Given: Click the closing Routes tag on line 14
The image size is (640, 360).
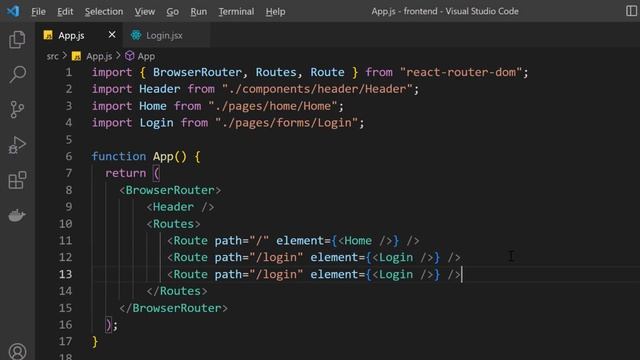Looking at the screenshot, I should 177,291.
